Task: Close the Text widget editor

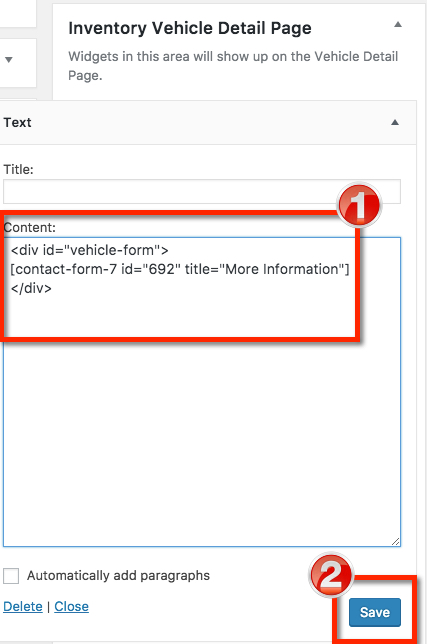Action: [x=71, y=607]
